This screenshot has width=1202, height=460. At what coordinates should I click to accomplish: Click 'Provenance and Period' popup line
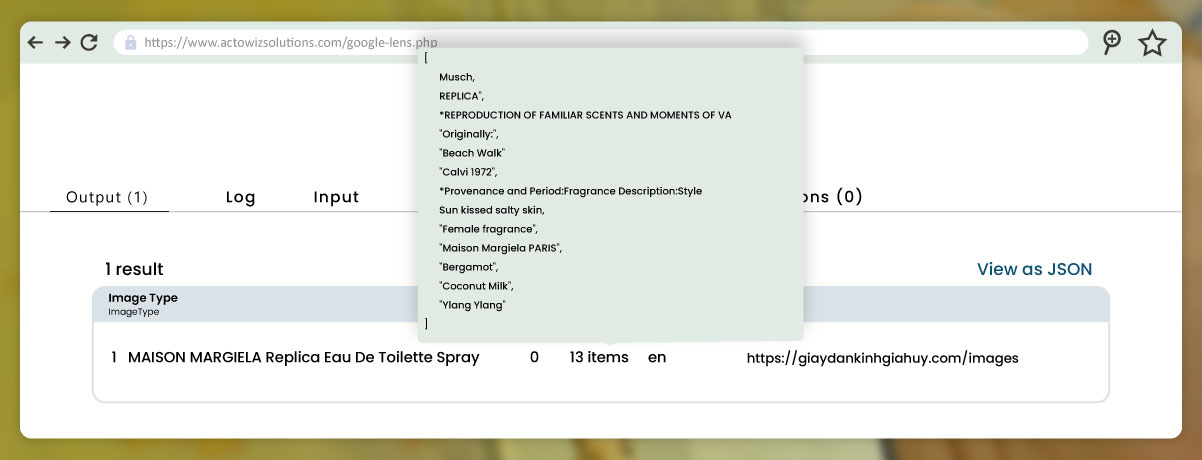pos(570,191)
